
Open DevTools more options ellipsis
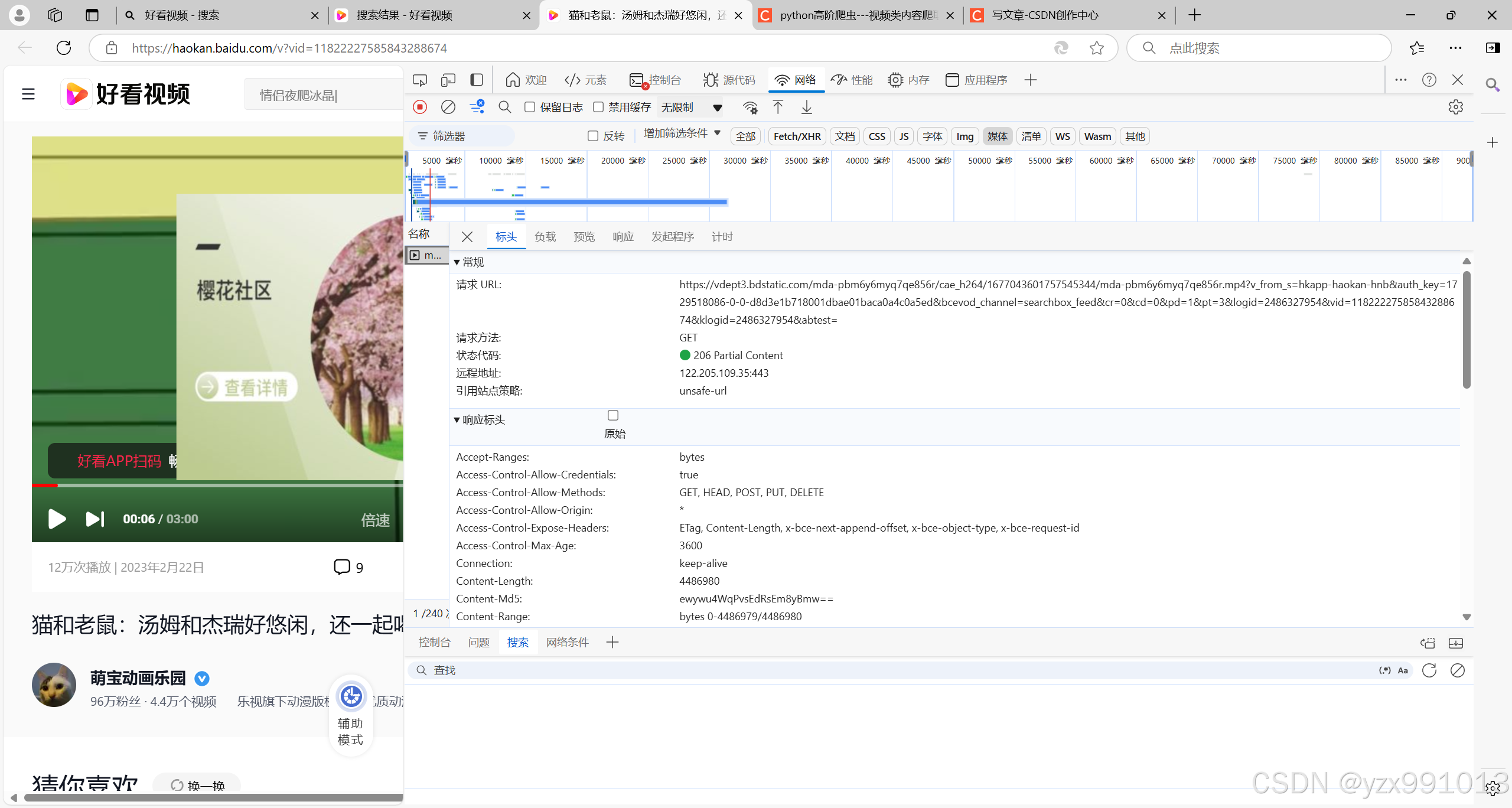1401,80
